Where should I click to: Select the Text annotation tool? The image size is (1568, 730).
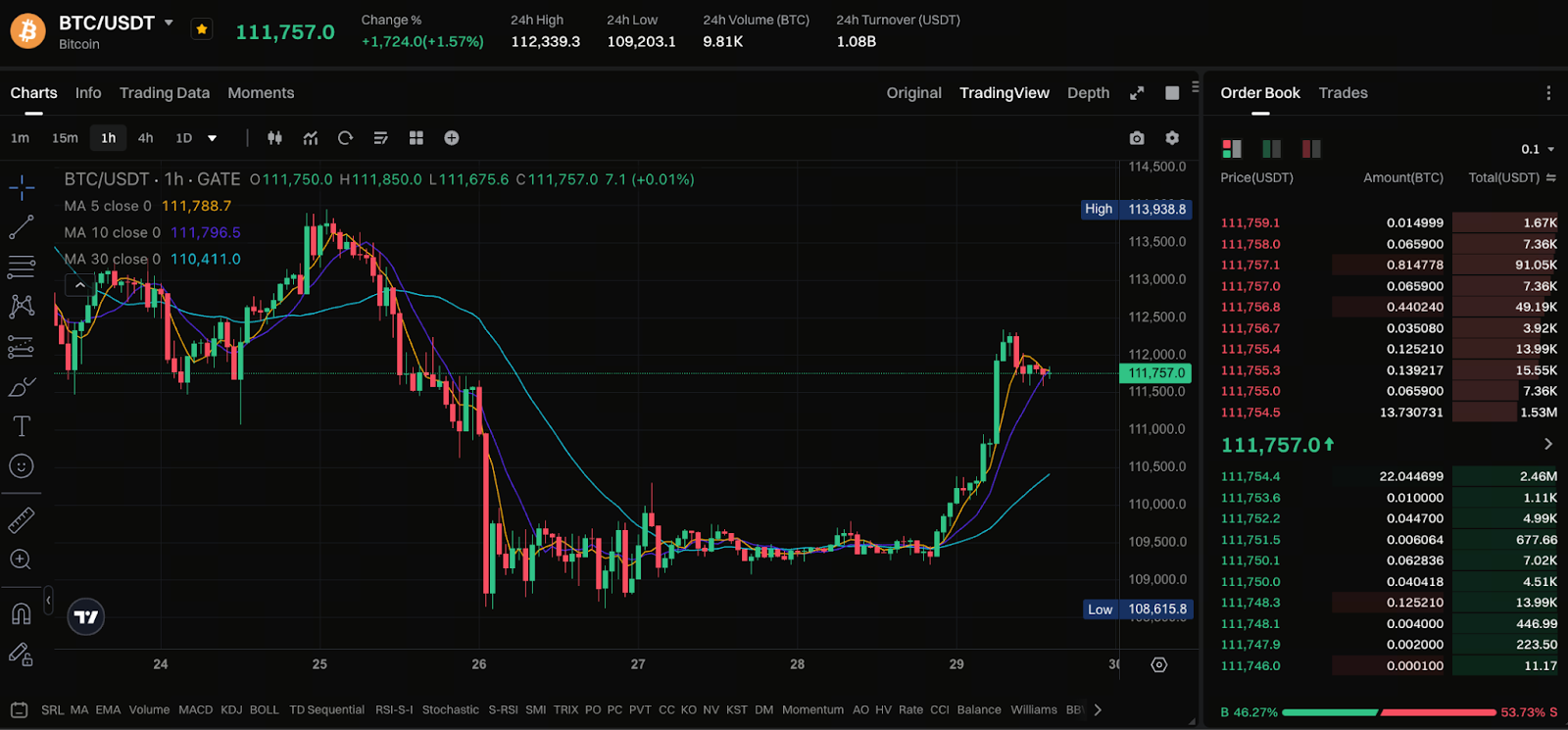pyautogui.click(x=22, y=426)
